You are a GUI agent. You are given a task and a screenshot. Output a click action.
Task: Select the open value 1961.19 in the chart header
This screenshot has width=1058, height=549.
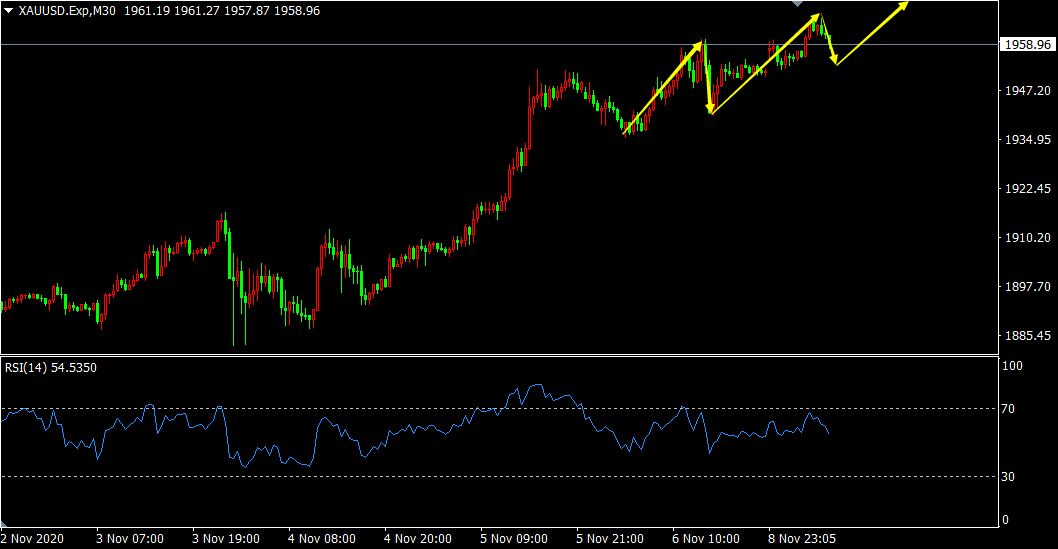tap(147, 11)
